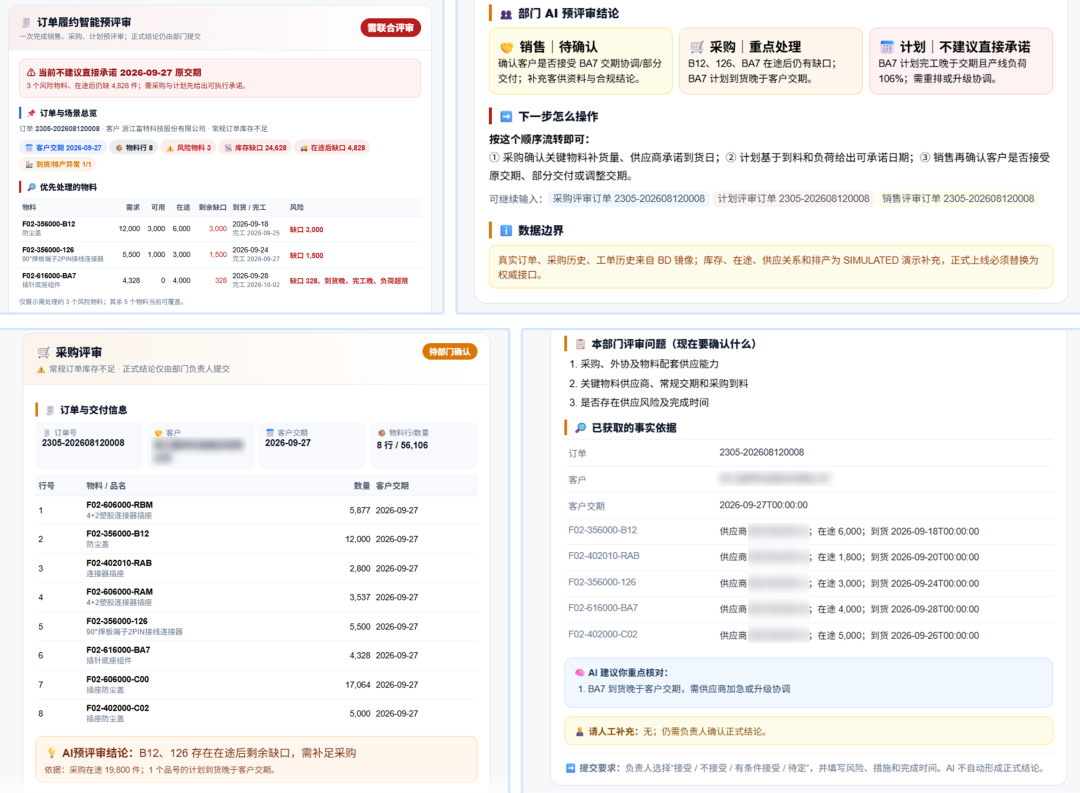Image resolution: width=1080 pixels, height=793 pixels.
Task: Click F02-356000-126 in the 优先处理的物料 table
Action: [48, 250]
